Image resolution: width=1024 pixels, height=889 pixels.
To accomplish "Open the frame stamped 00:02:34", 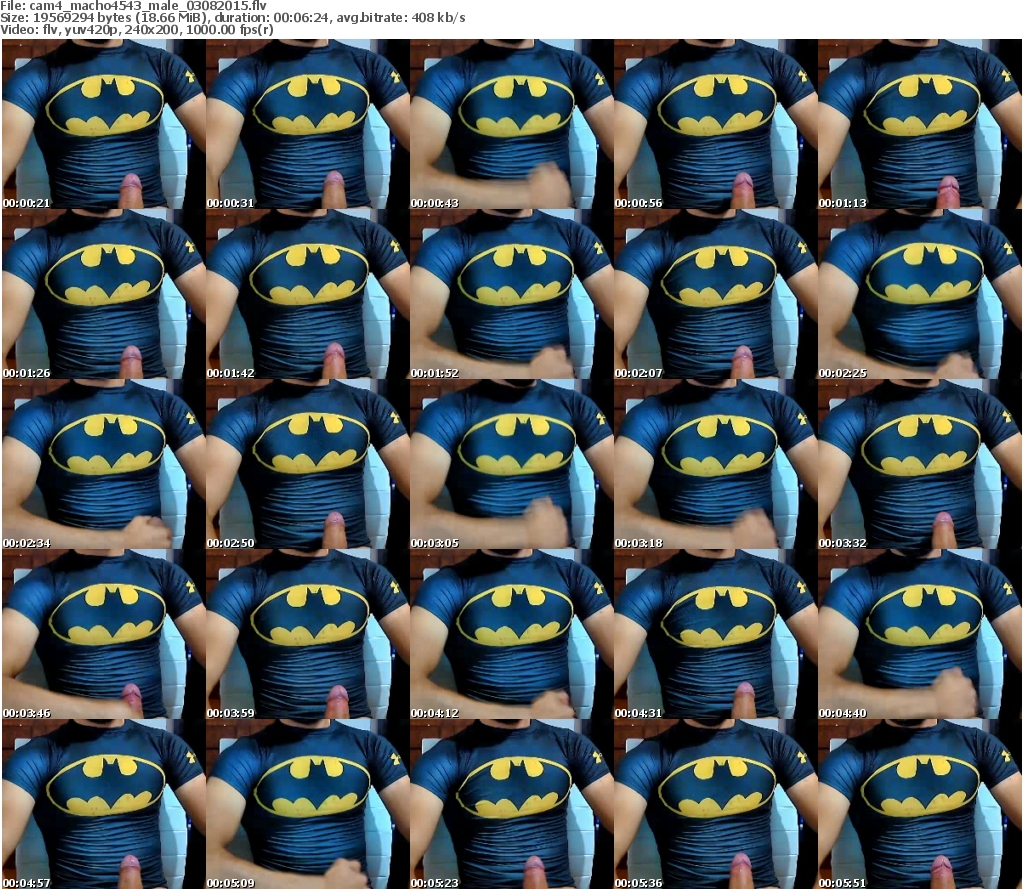I will coord(104,464).
